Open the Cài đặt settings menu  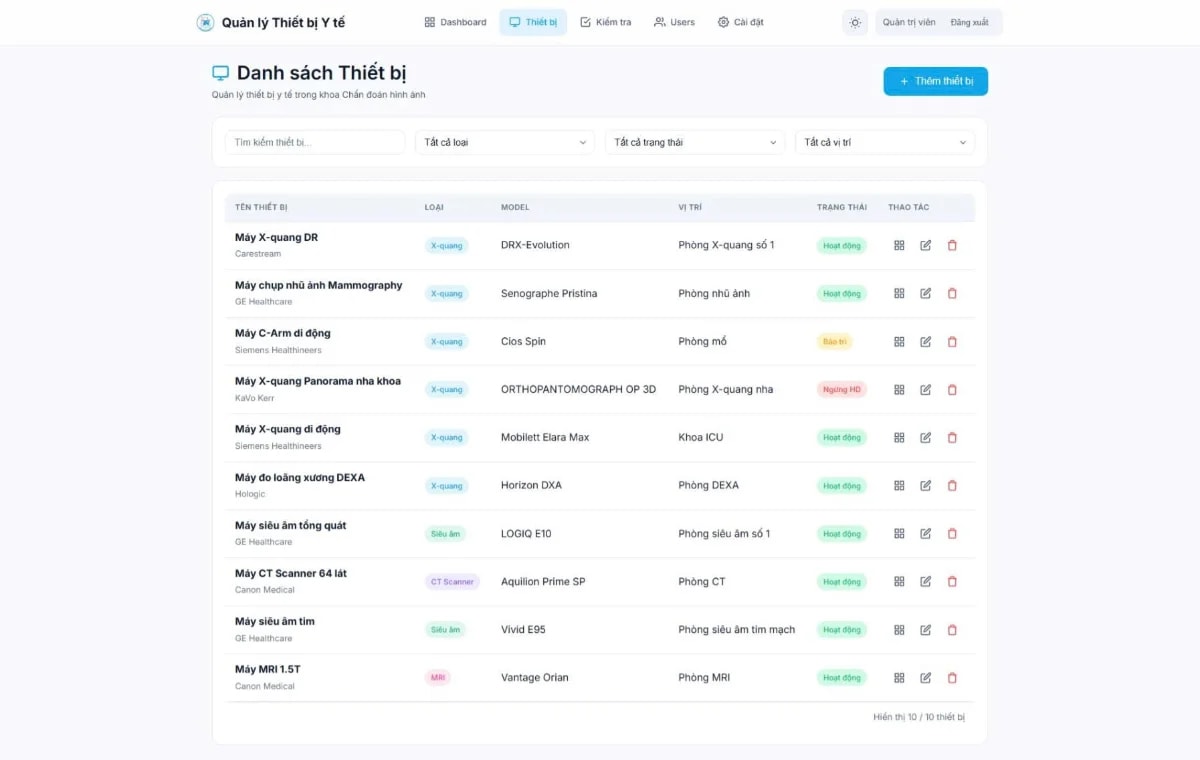[x=740, y=22]
